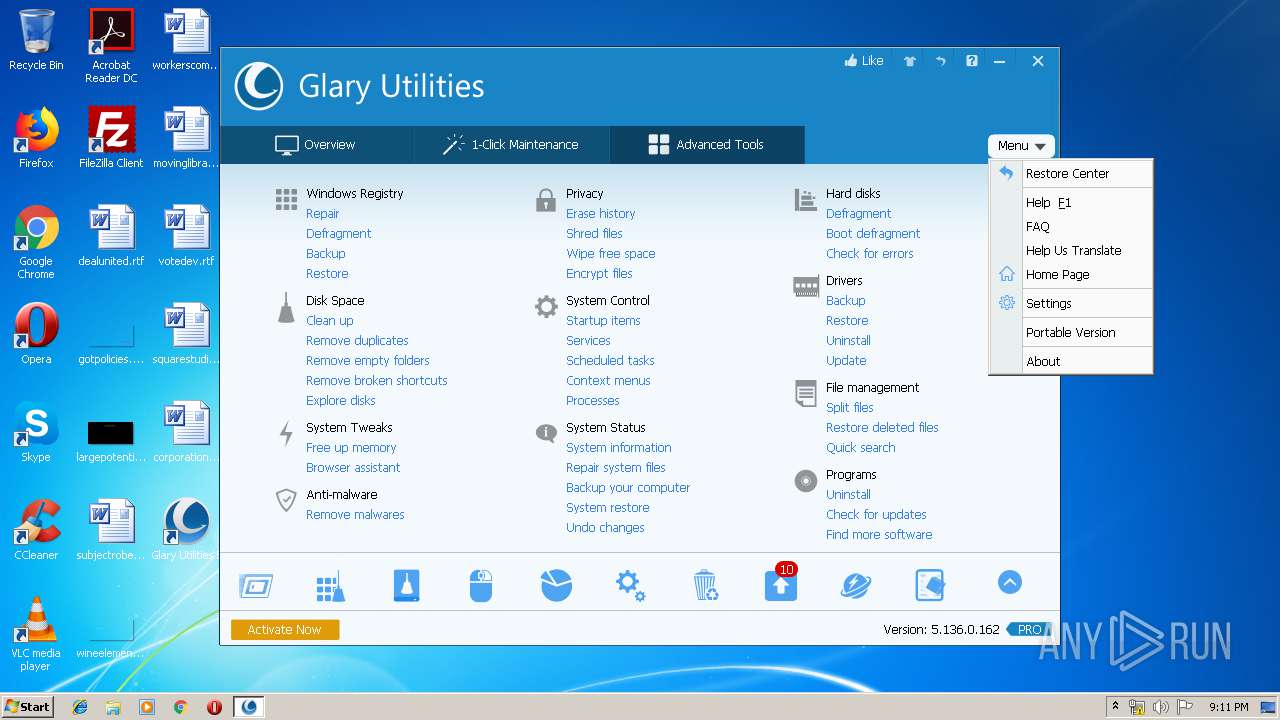Open Undo changes link
The width and height of the screenshot is (1280, 720).
pos(605,528)
